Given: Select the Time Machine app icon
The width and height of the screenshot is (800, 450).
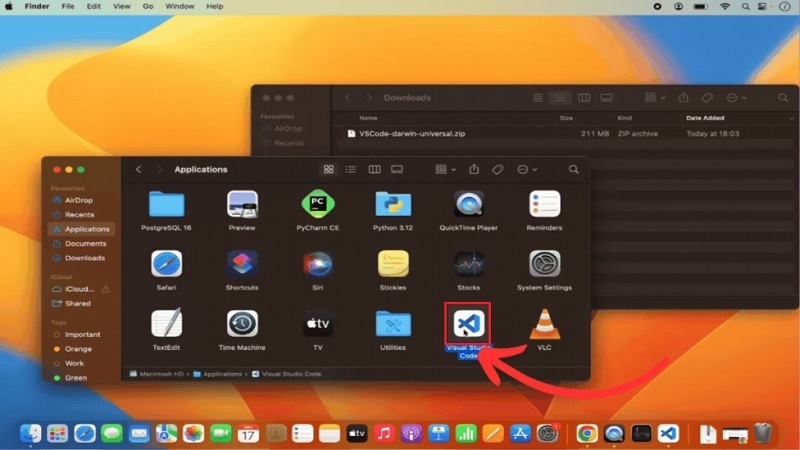Looking at the screenshot, I should pyautogui.click(x=242, y=323).
